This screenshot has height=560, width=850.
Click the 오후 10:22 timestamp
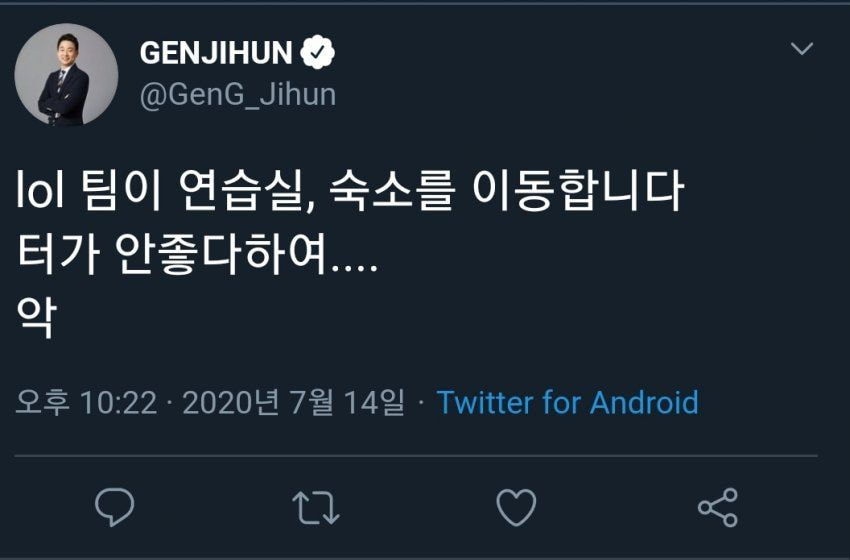[x=86, y=403]
